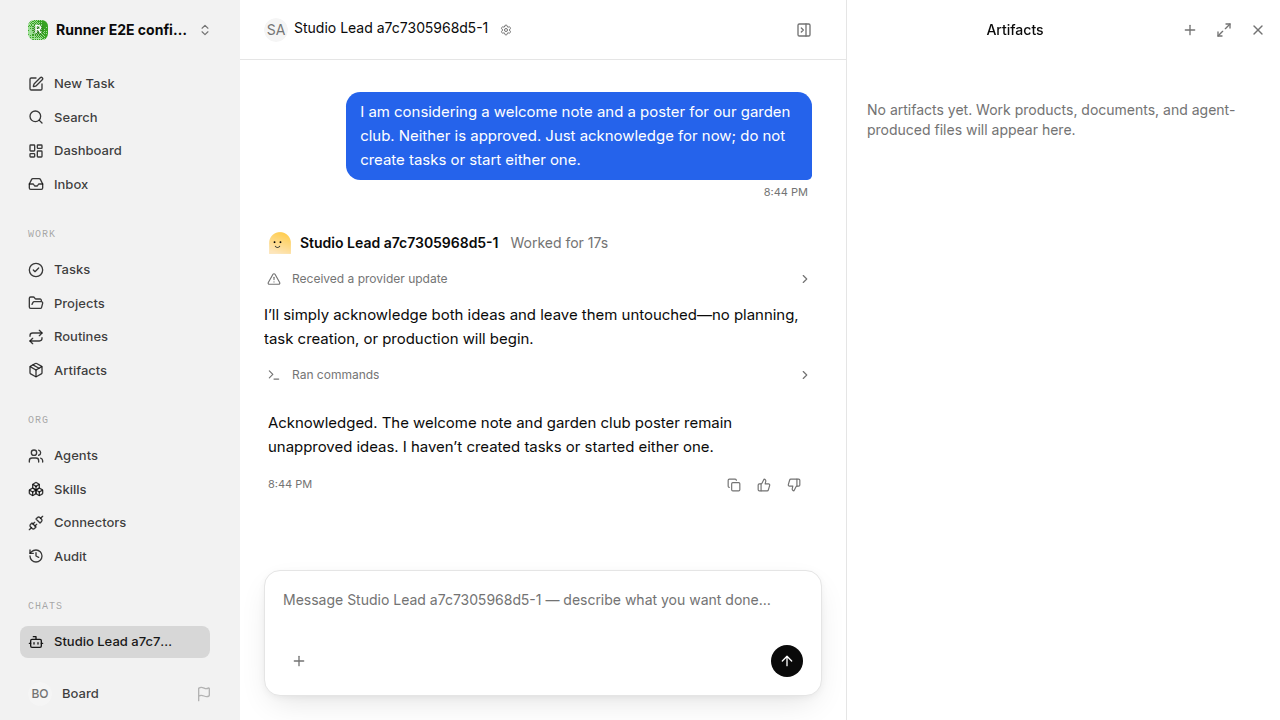Open Routines in sidebar
1280x720 pixels.
click(x=115, y=337)
